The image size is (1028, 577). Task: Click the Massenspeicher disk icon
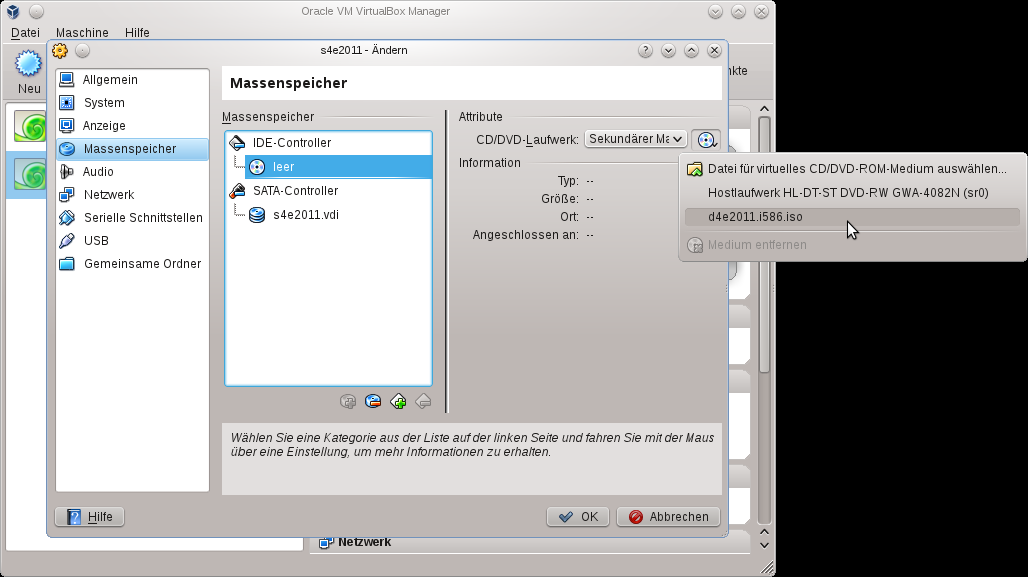click(67, 149)
